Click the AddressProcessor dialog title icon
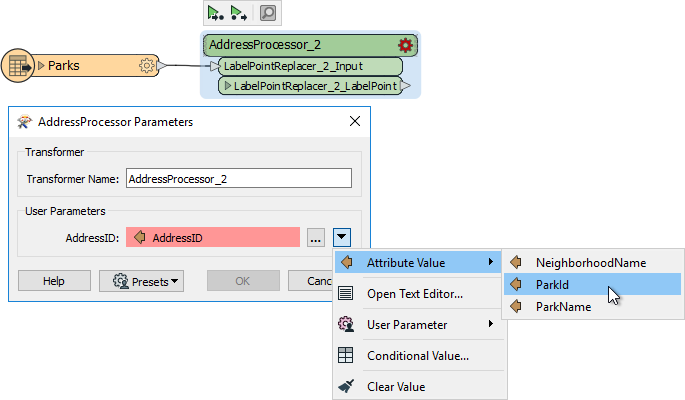Screen dimensions: 685x400 coord(25,121)
